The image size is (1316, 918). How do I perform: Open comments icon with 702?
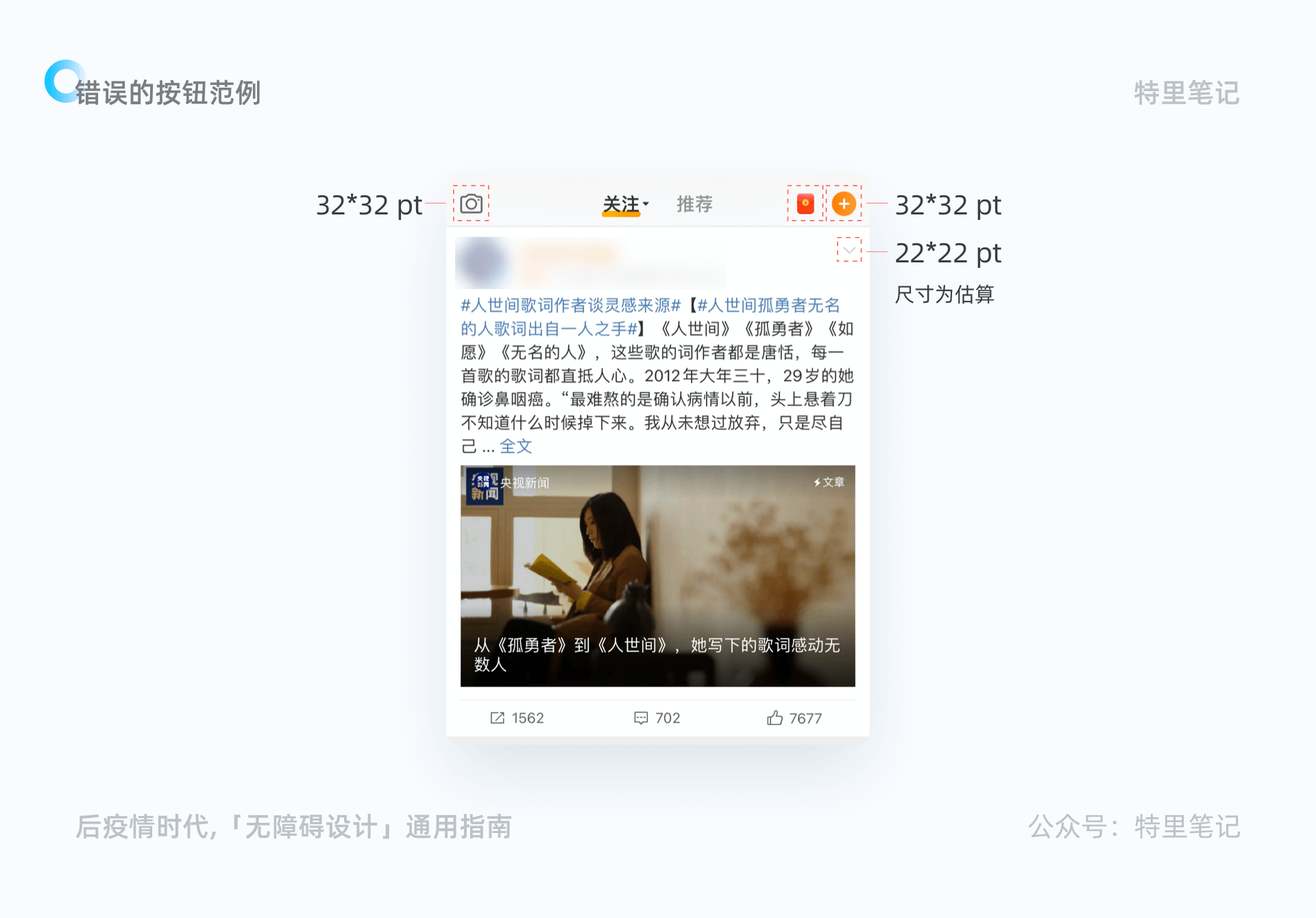point(641,718)
